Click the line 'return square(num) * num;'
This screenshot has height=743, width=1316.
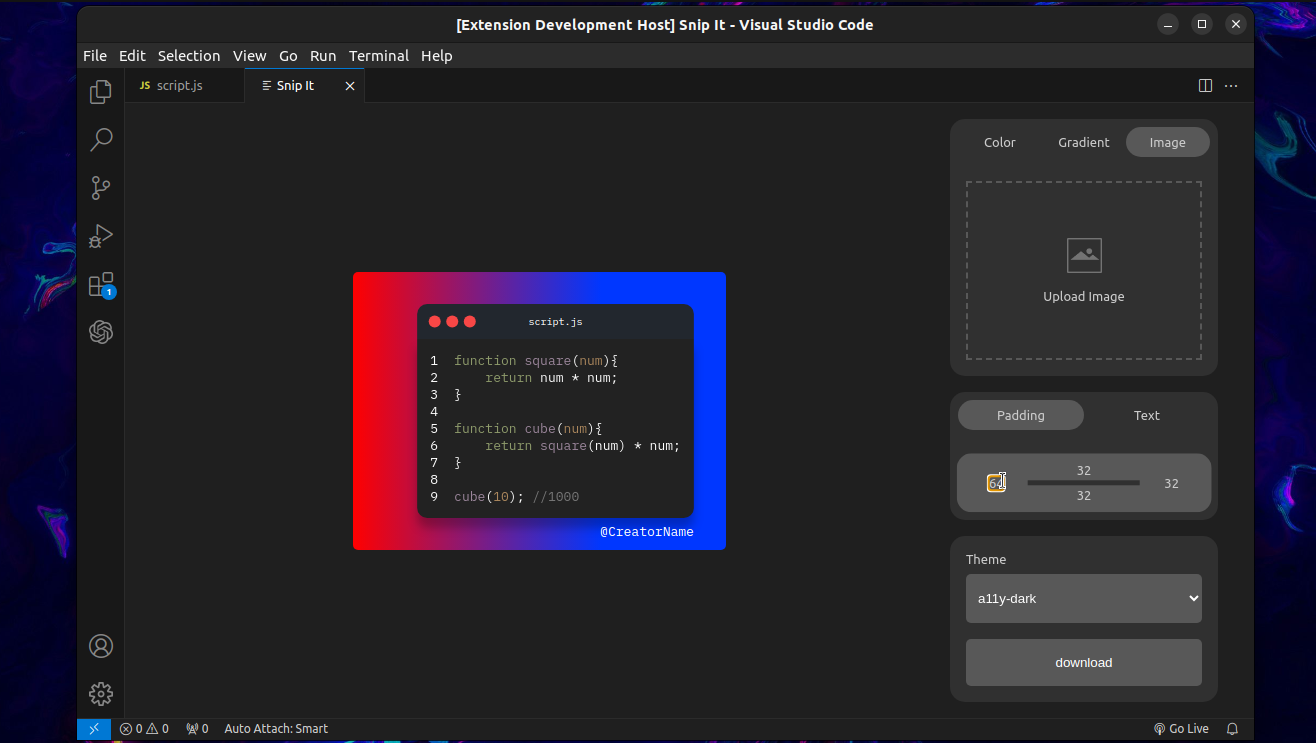583,445
